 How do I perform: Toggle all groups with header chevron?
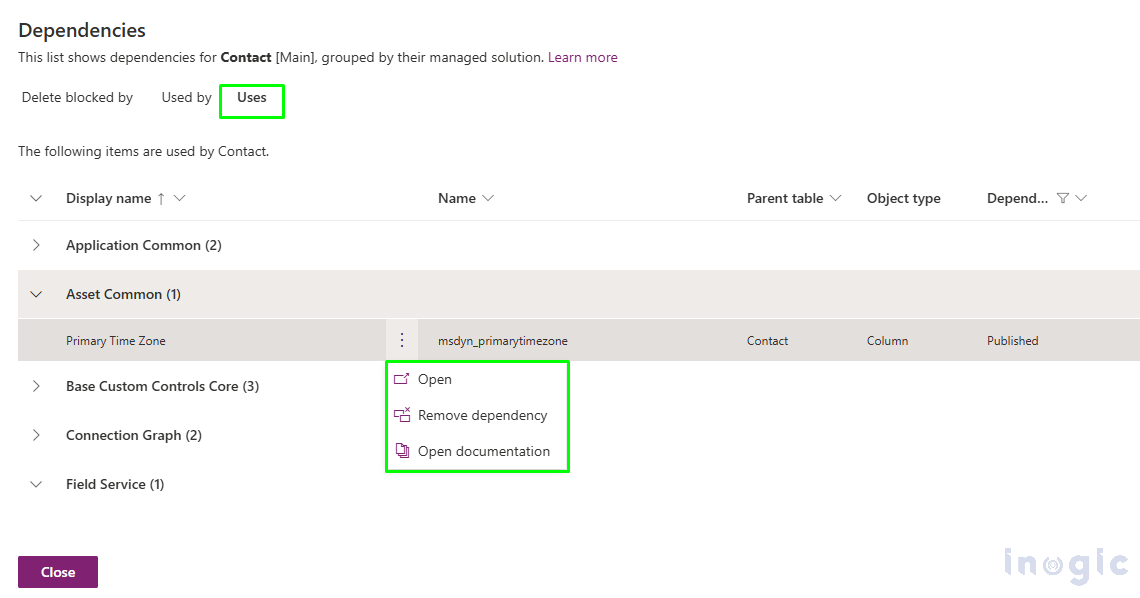(x=37, y=198)
